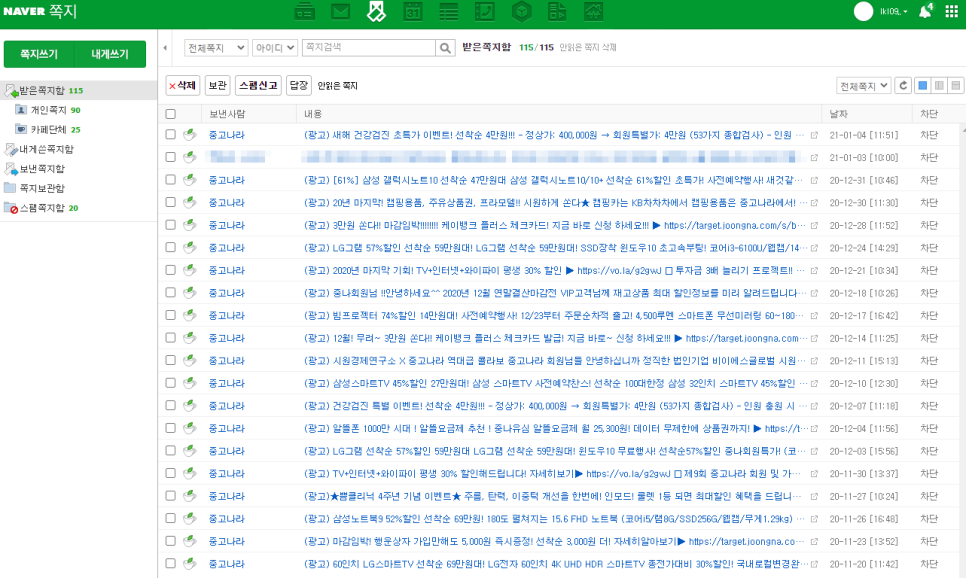Switch to single-pane list view icon

tap(922, 86)
